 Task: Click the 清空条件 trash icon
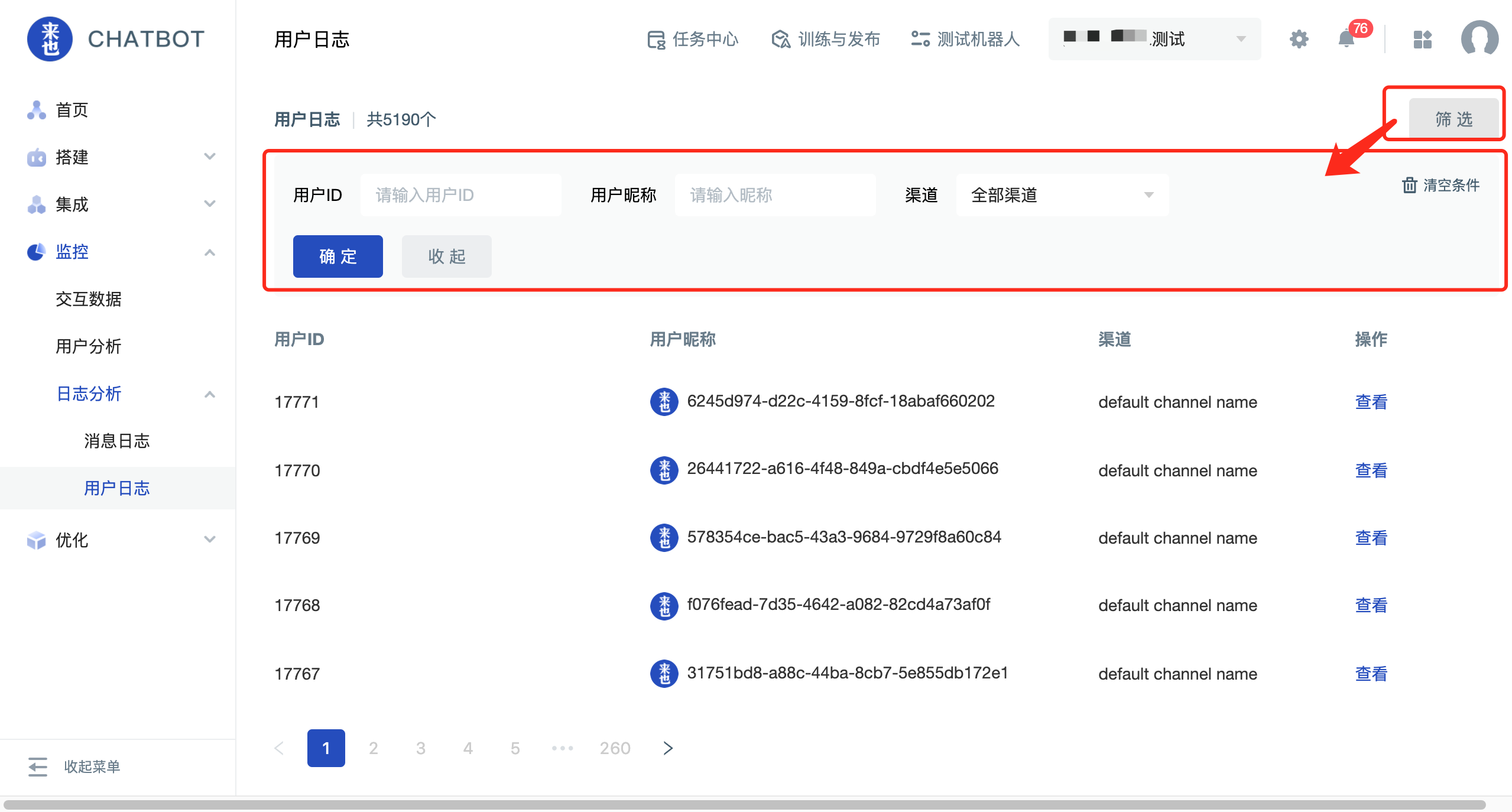(x=1410, y=186)
